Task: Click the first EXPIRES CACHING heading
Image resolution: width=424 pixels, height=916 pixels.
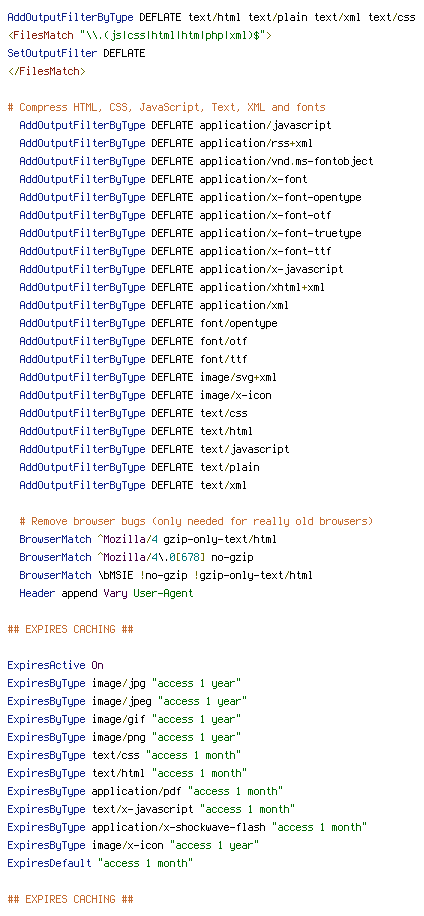Action: 70,630
